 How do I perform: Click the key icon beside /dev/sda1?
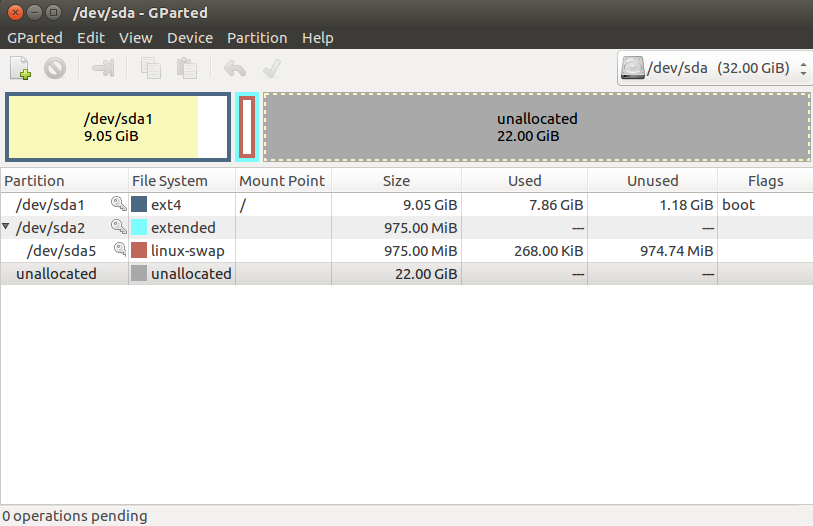119,204
